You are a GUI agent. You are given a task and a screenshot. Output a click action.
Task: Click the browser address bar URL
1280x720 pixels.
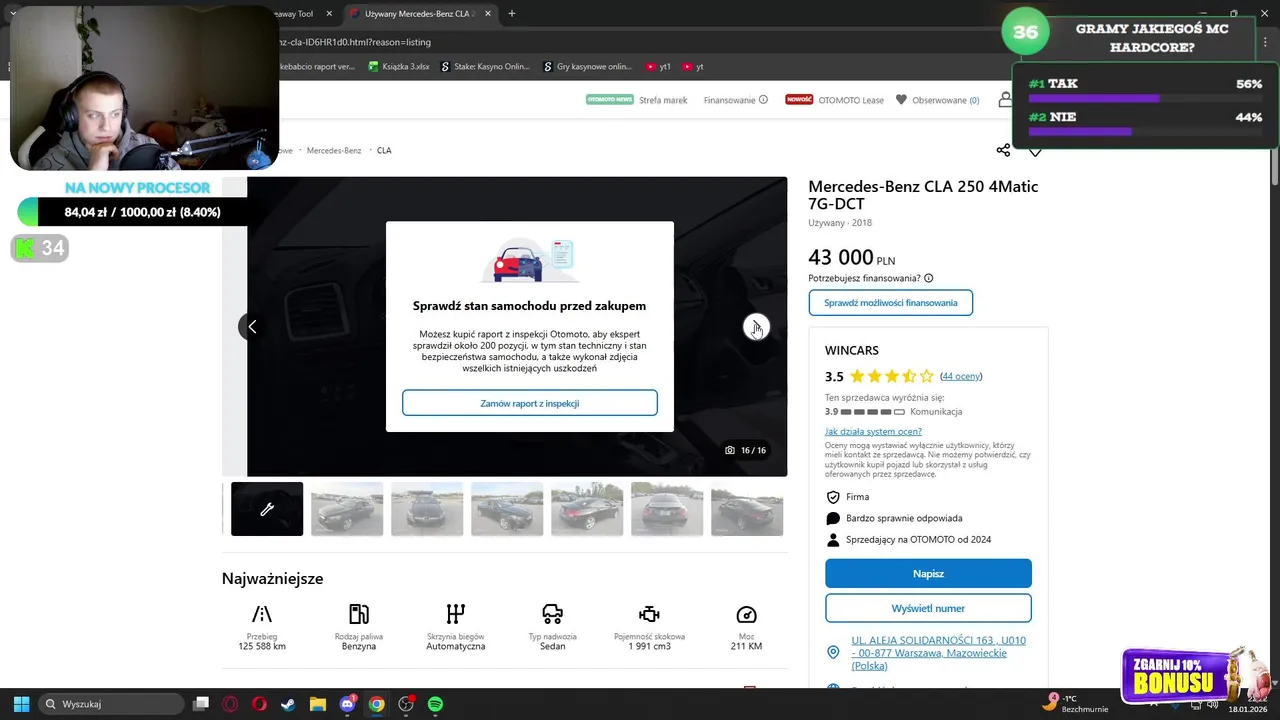[355, 42]
